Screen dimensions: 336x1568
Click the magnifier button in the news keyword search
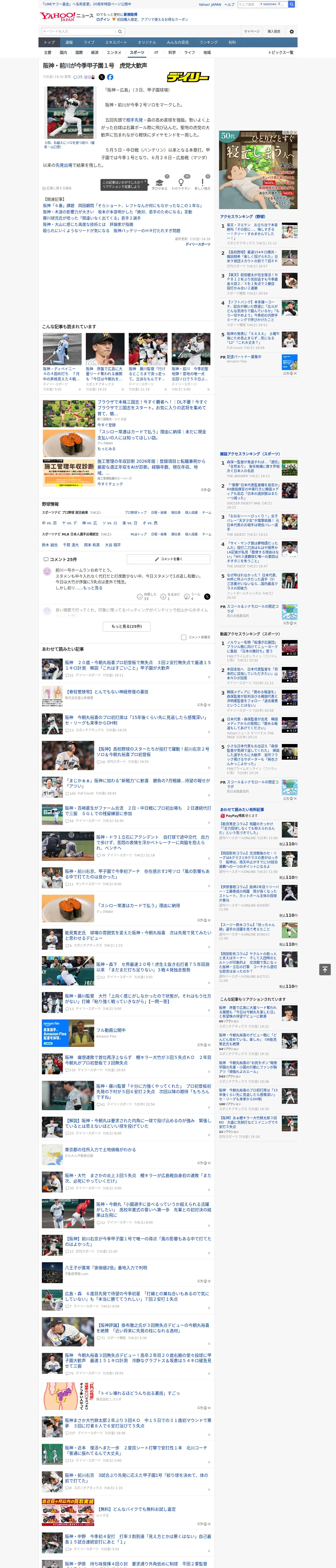pyautogui.click(x=120, y=31)
